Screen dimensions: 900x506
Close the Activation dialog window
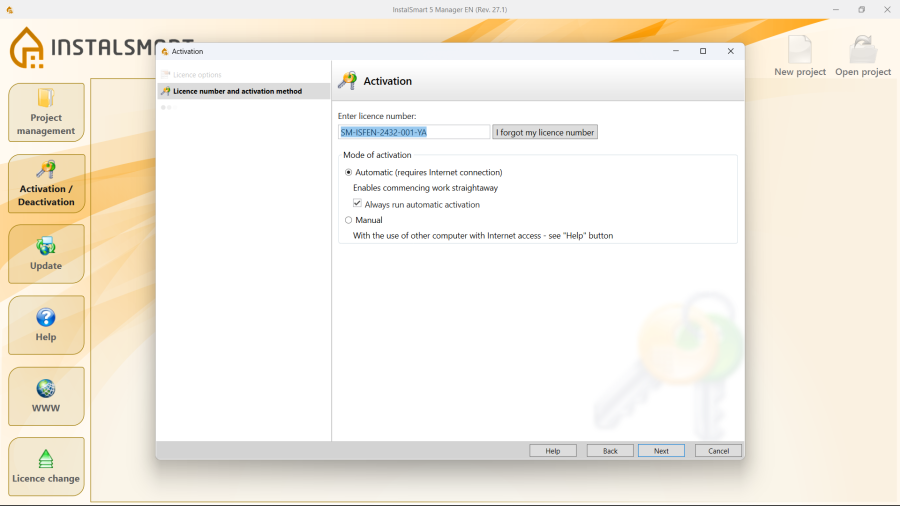point(731,51)
